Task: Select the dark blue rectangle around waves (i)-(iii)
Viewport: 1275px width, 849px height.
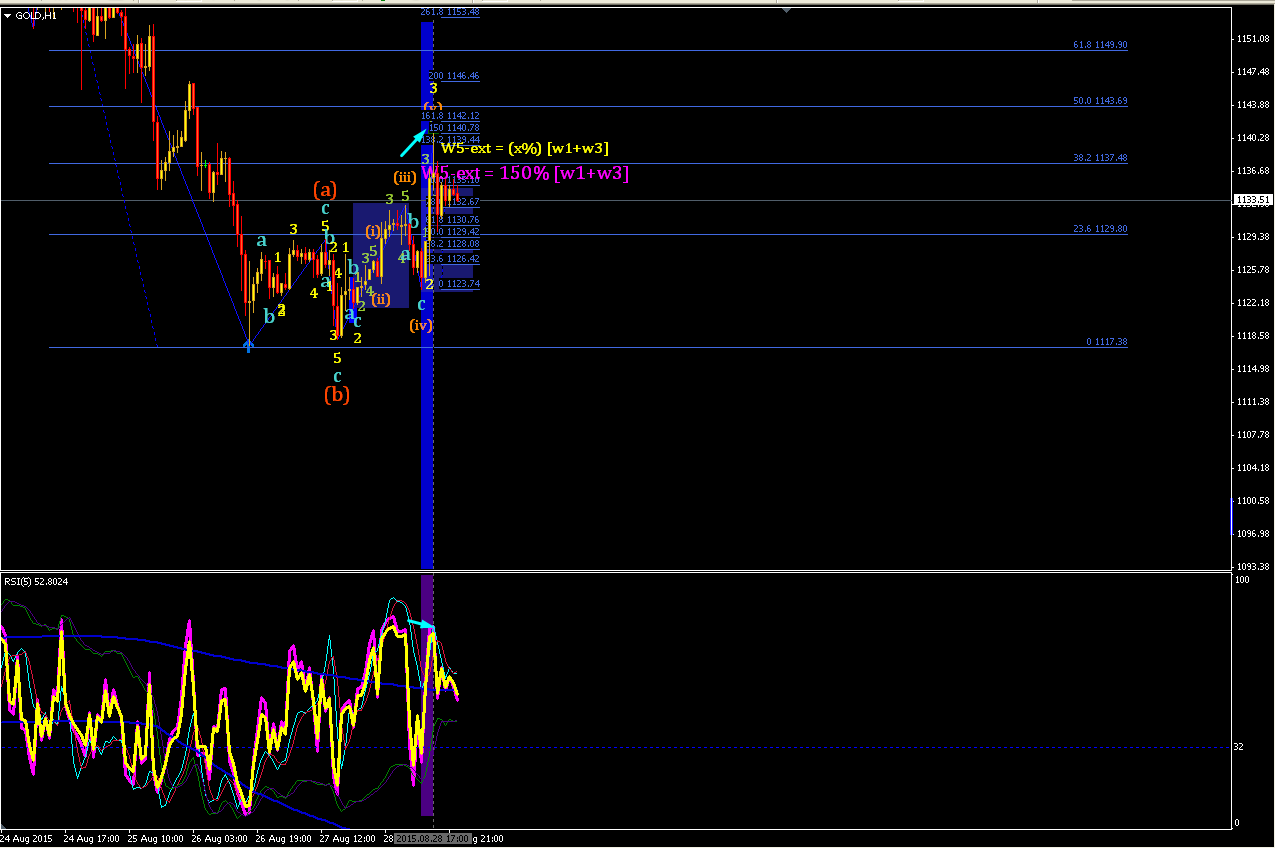Action: (x=381, y=255)
